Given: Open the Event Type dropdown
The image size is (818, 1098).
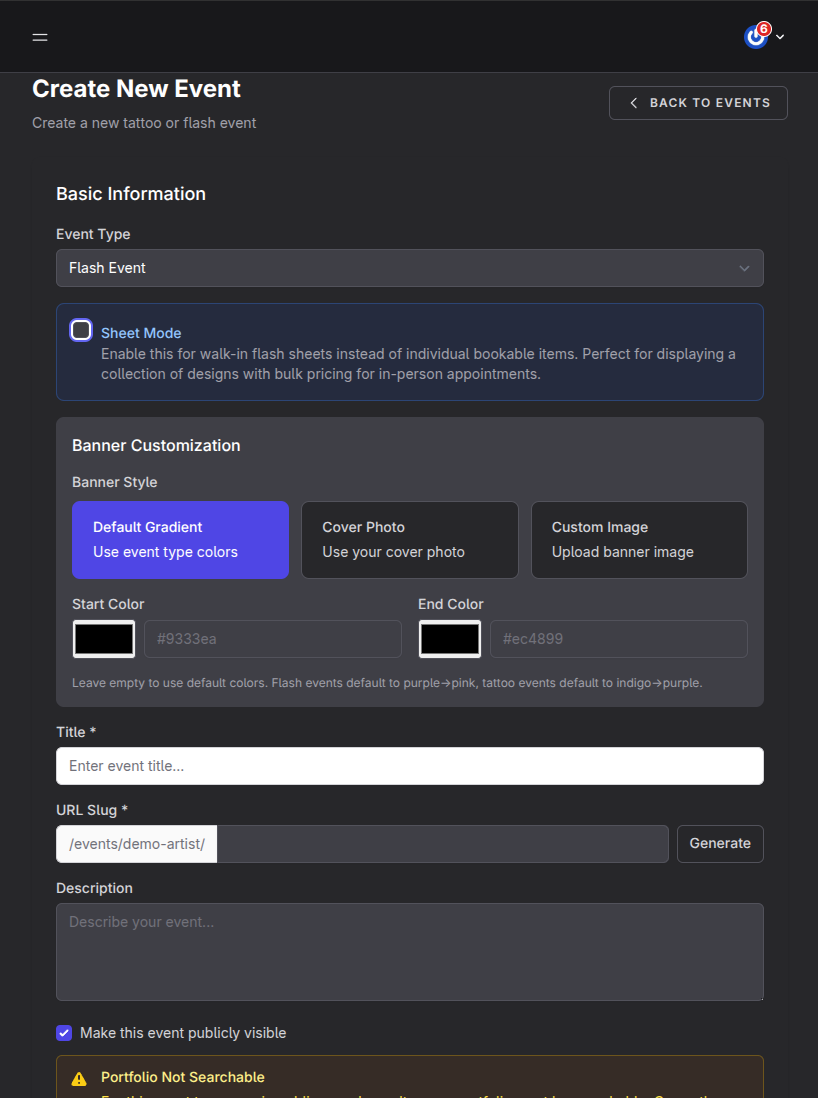Looking at the screenshot, I should coord(410,268).
